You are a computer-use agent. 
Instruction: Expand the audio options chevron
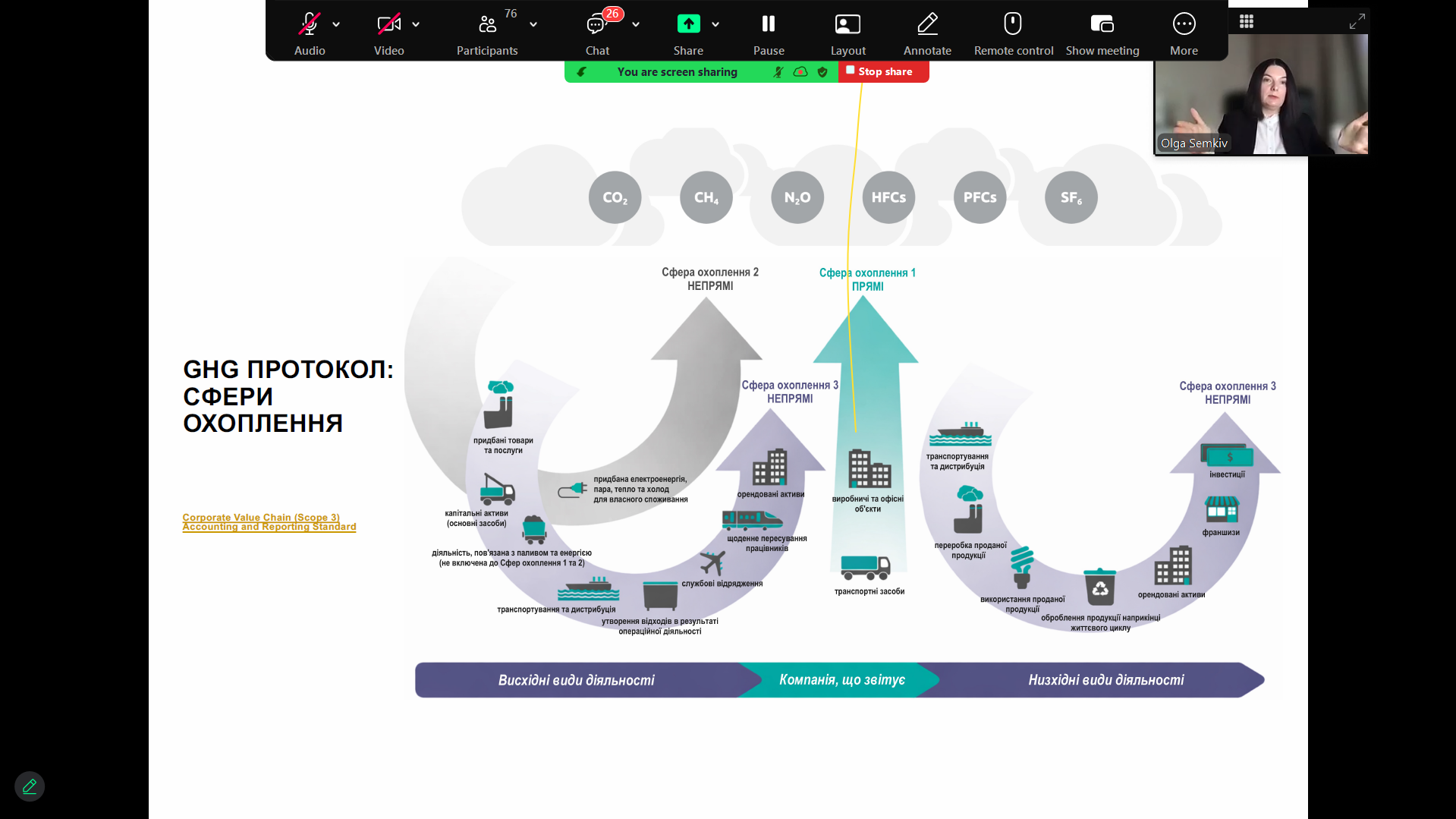coord(336,24)
